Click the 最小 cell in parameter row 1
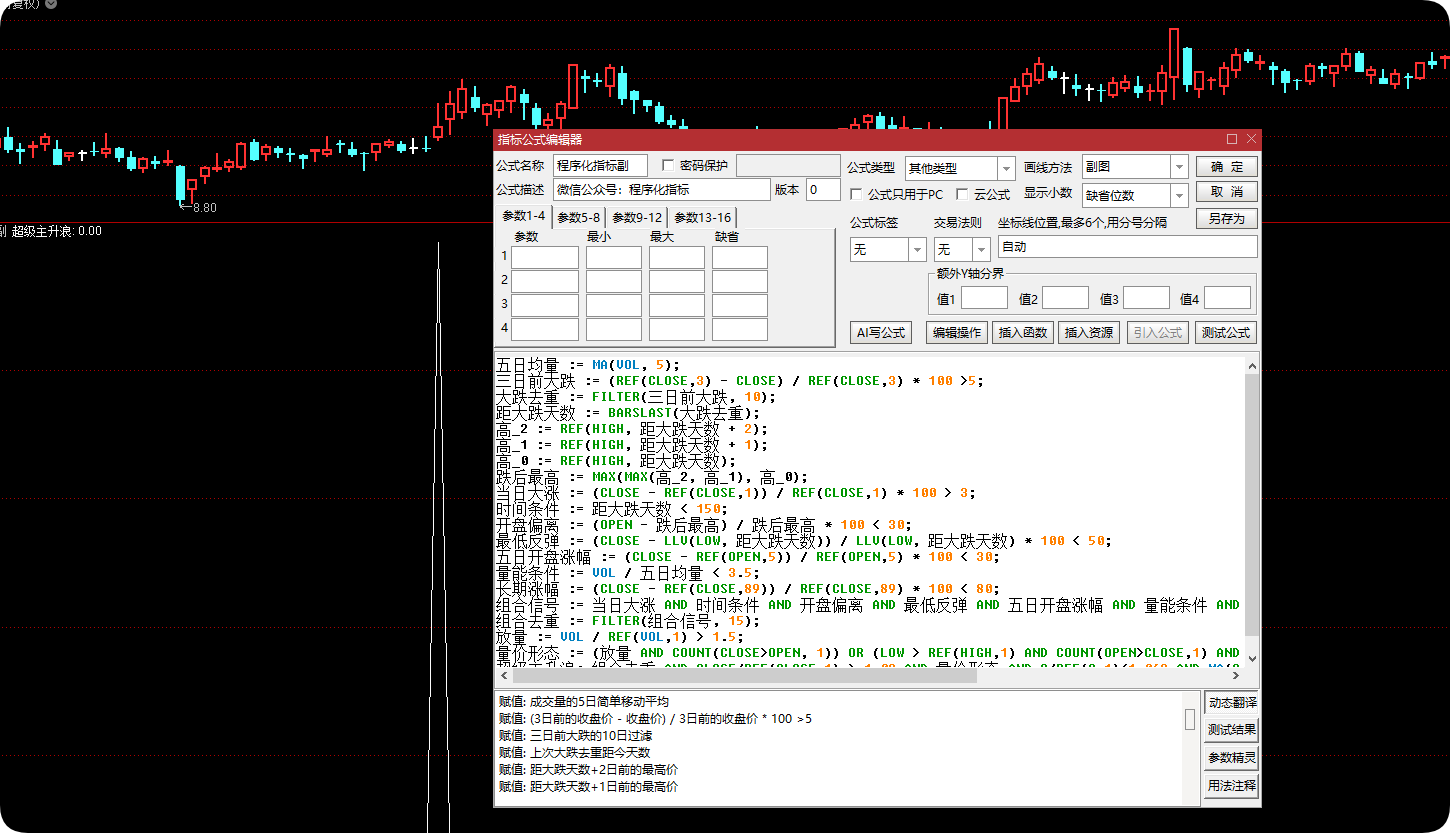This screenshot has width=1450, height=833. tap(614, 257)
